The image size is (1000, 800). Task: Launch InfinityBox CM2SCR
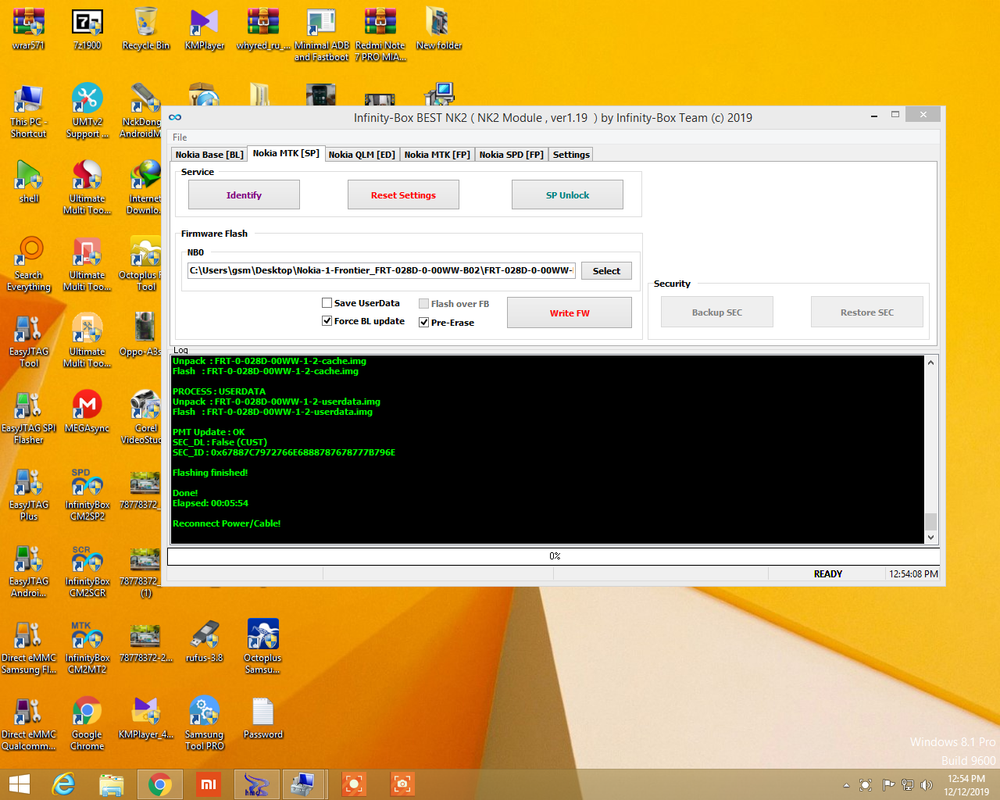coord(87,570)
